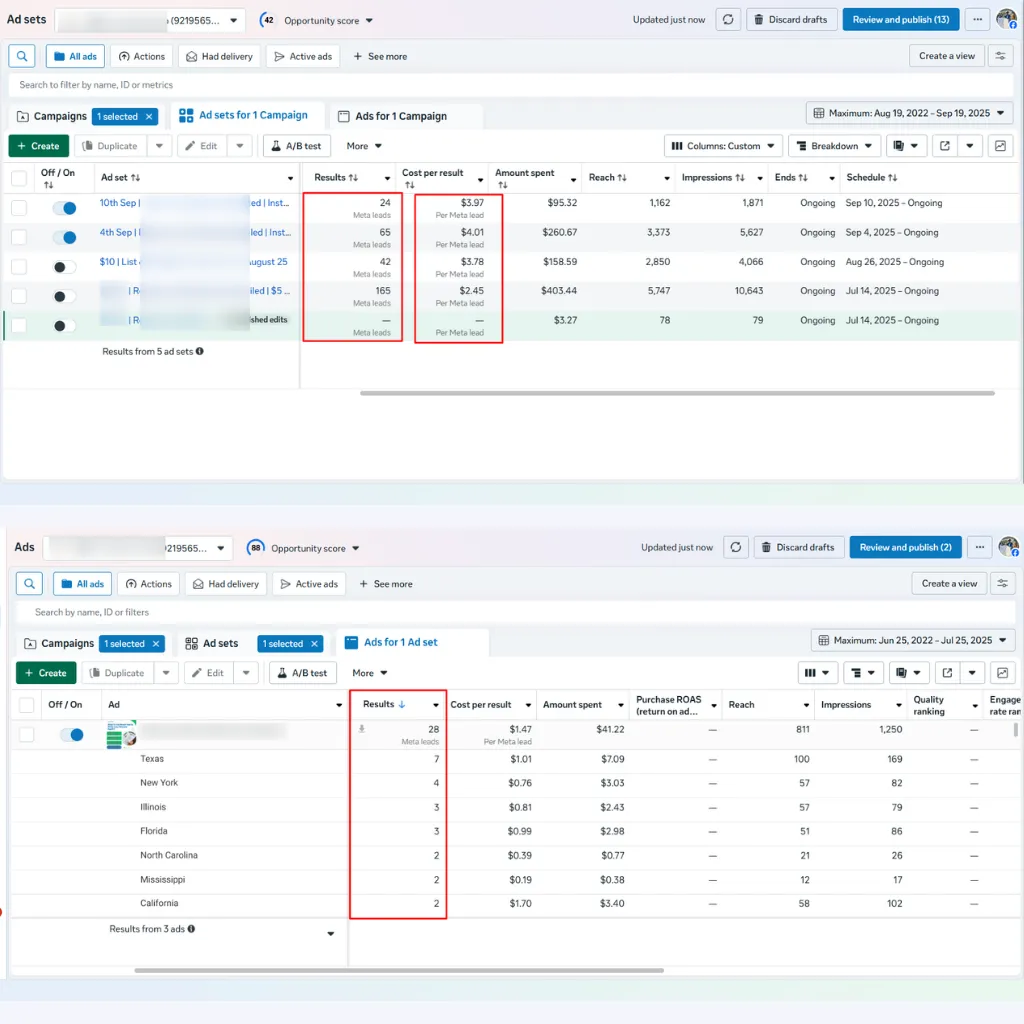Open the date range Aug 19, 2022 – Sep 19, 2025
The height and width of the screenshot is (1024, 1024).
click(909, 113)
